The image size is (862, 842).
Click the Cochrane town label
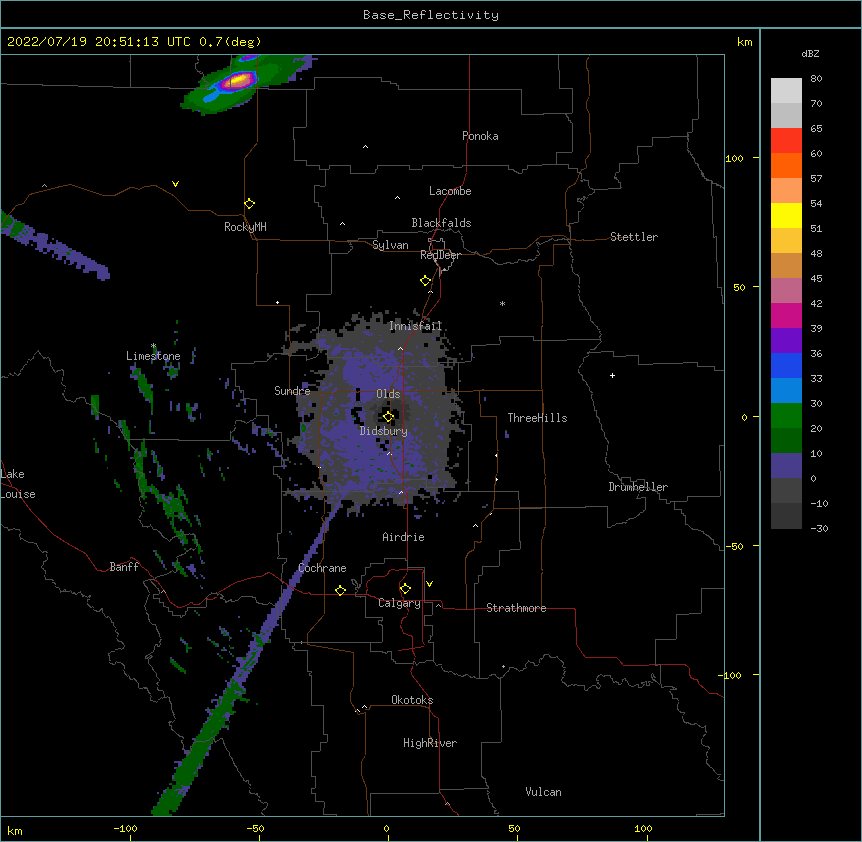coord(323,568)
